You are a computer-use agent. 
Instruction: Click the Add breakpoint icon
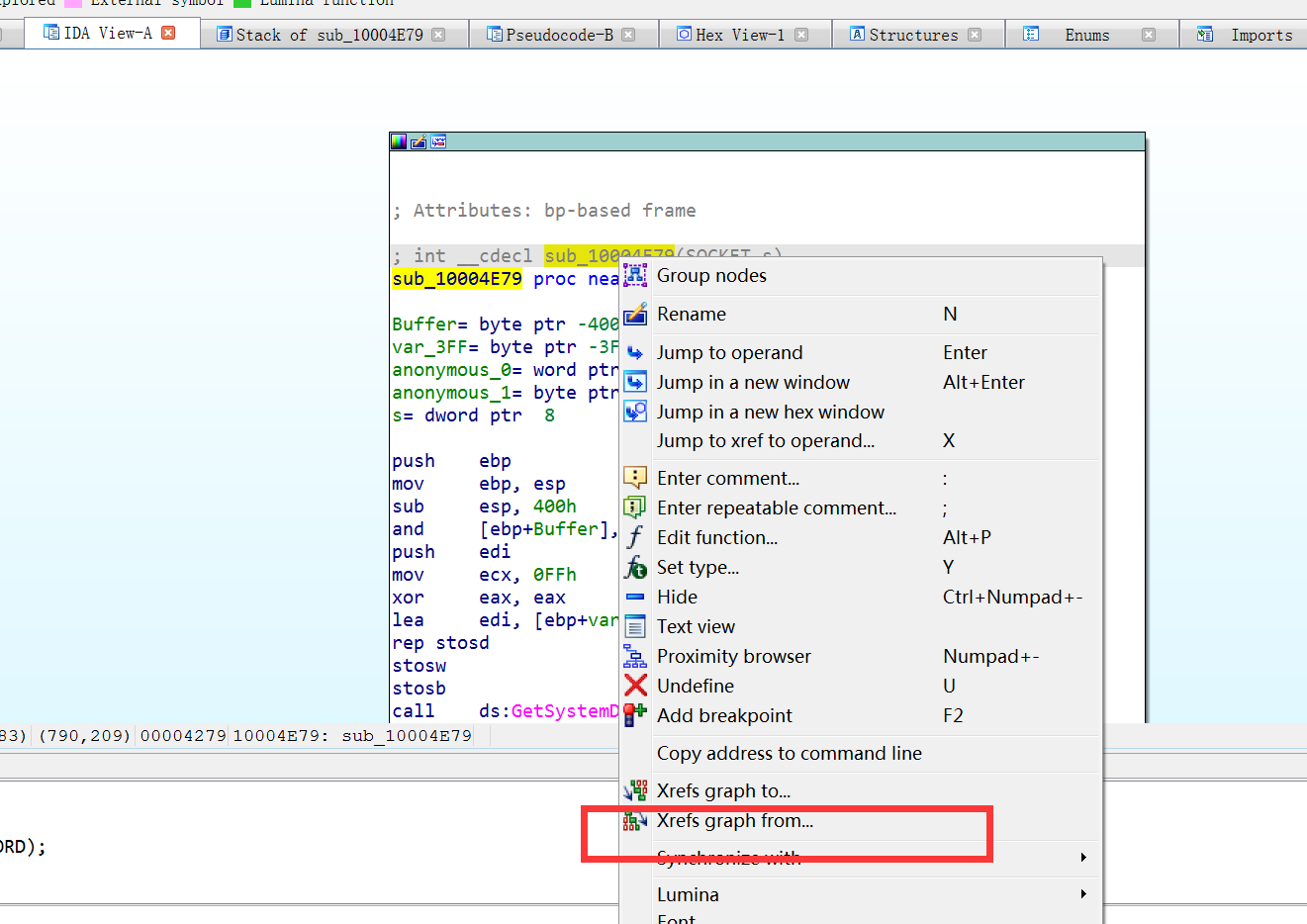(x=635, y=716)
